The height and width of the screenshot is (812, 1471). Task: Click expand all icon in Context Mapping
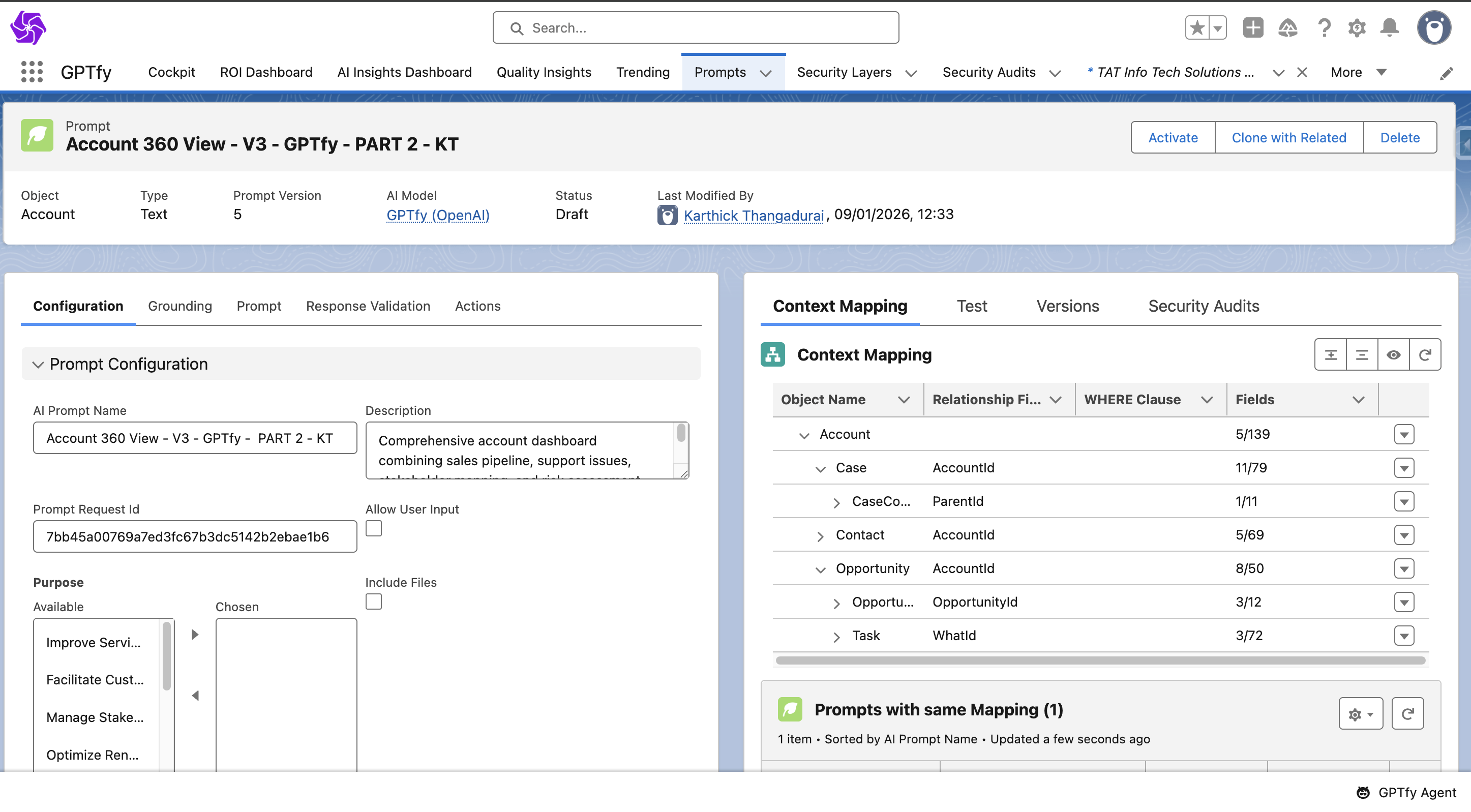click(1331, 354)
